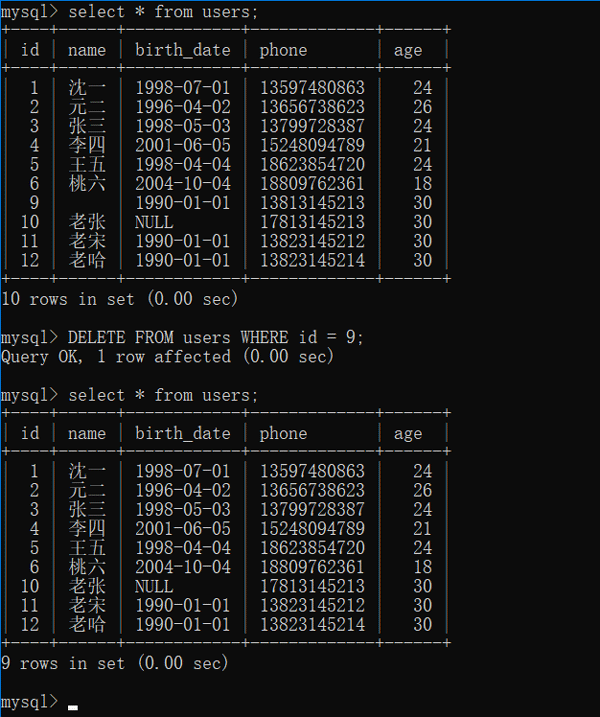Click date 2001-06-05 in the 10-row table
Image resolution: width=600 pixels, height=717 pixels.
point(183,145)
